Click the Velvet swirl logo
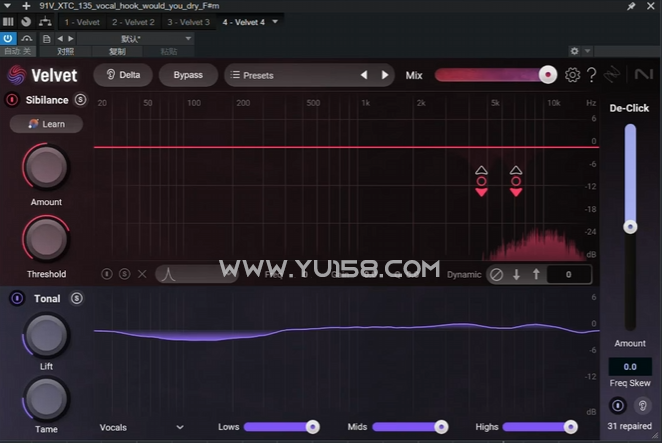Screen dimensions: 662x443 point(16,75)
